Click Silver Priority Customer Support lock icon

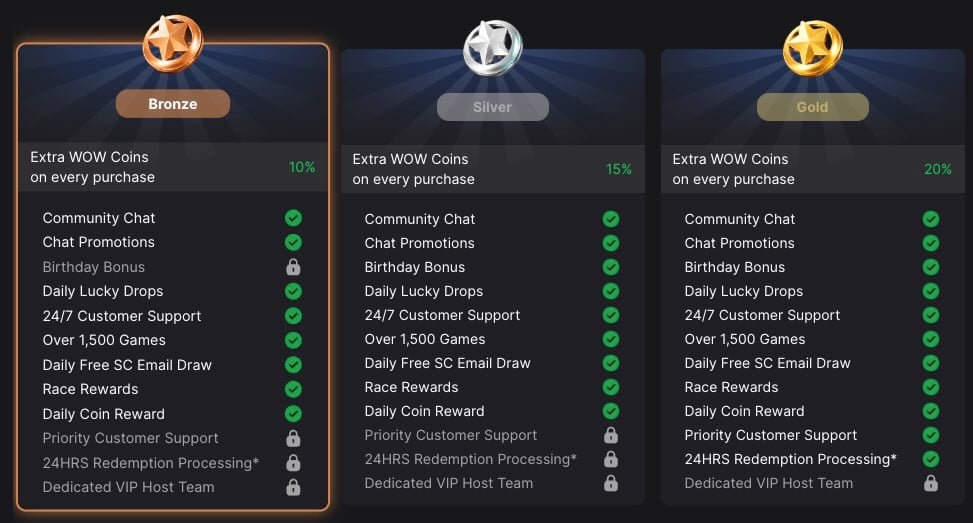611,435
